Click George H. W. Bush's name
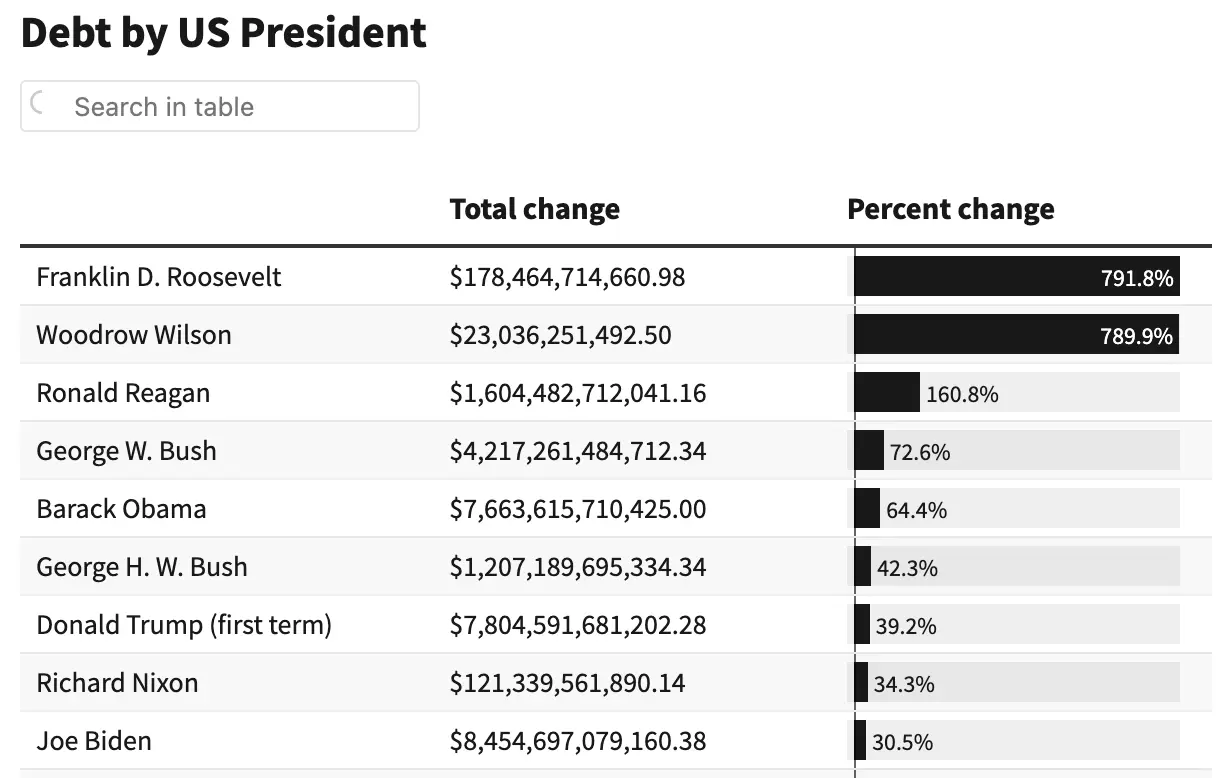 click(x=141, y=567)
